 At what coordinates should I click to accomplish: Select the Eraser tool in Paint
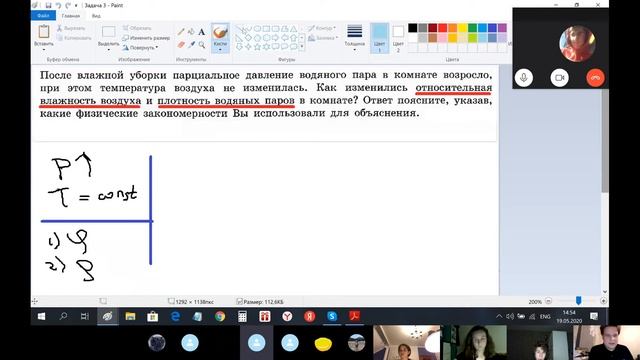(x=181, y=44)
